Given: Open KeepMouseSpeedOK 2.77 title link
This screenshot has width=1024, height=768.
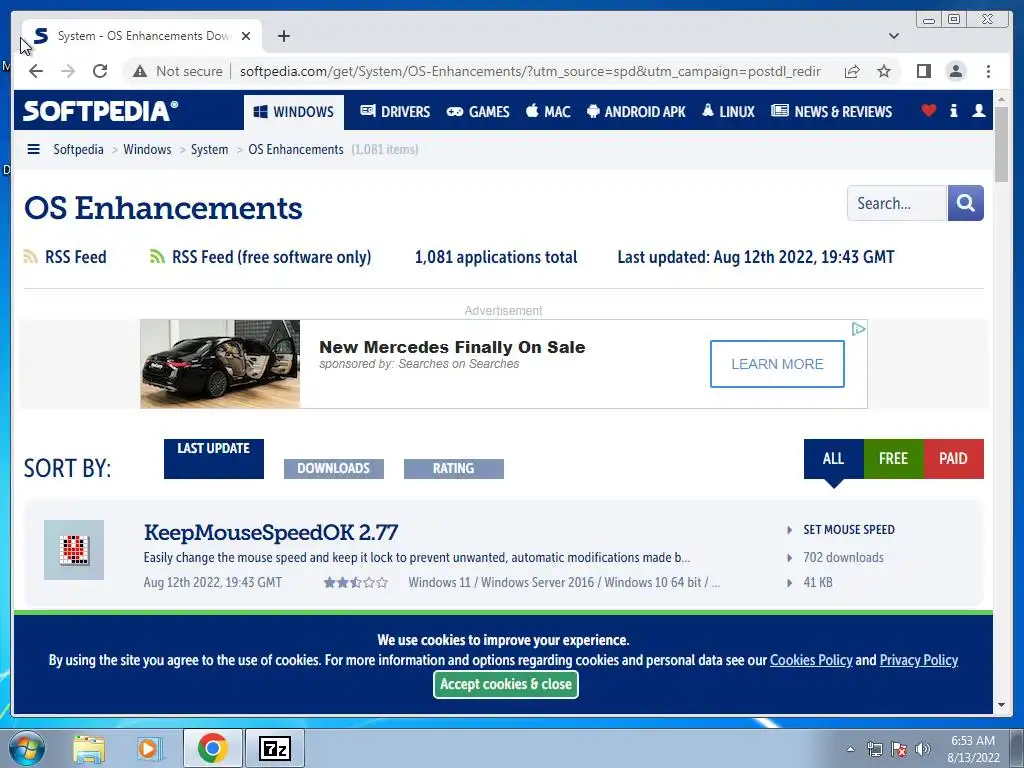Looking at the screenshot, I should click(x=270, y=532).
